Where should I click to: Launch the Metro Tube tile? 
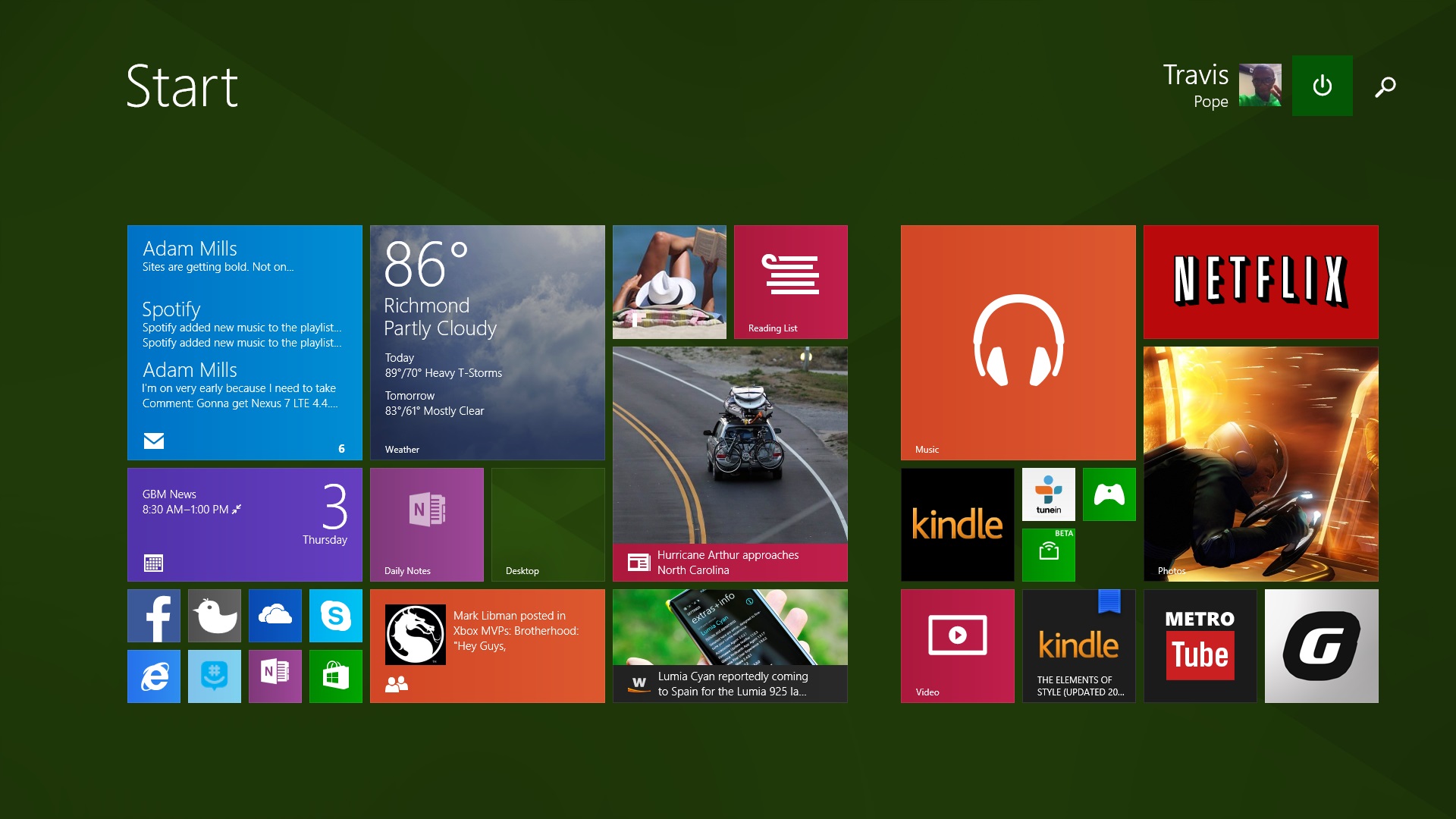pyautogui.click(x=1200, y=646)
